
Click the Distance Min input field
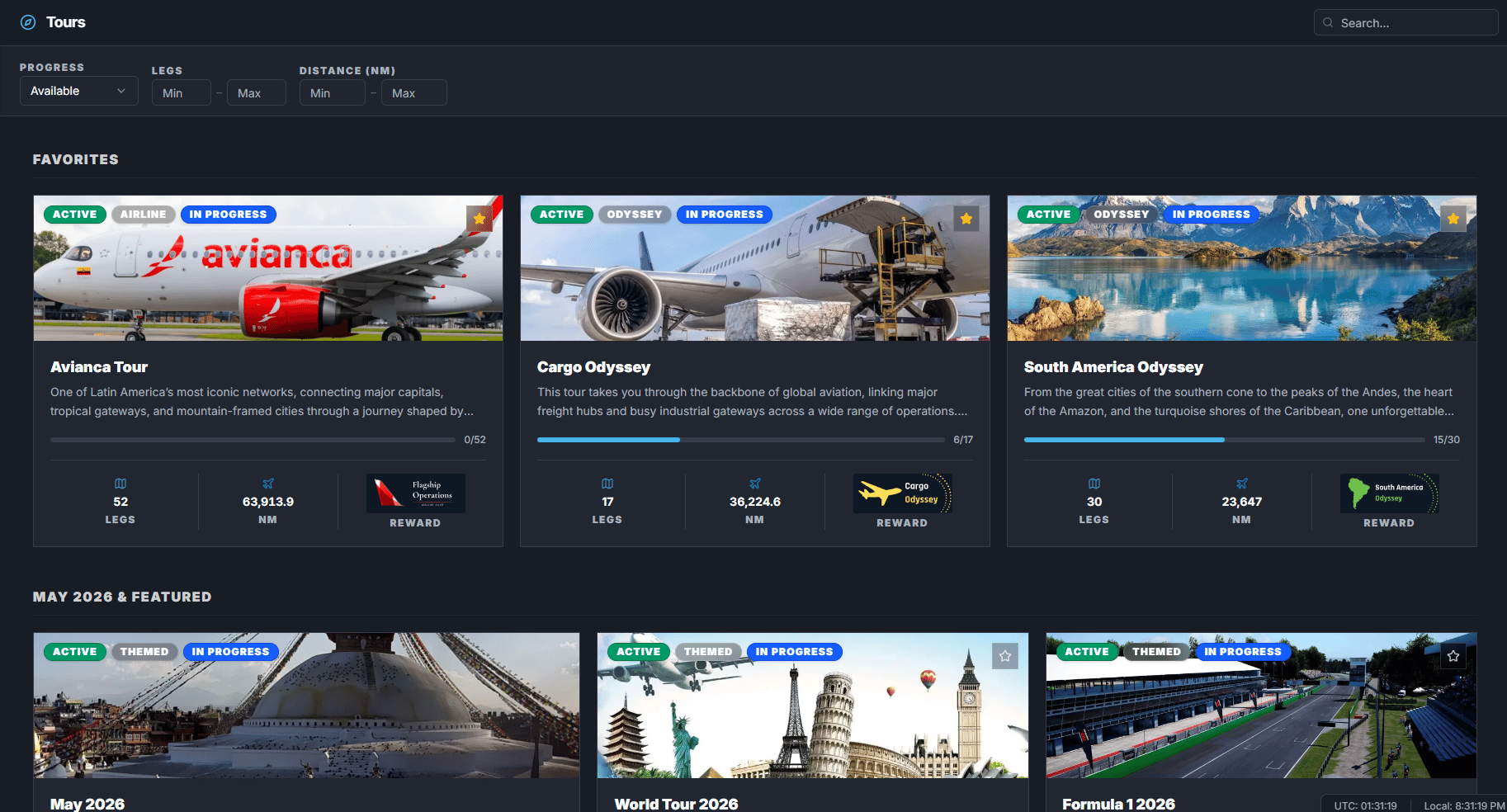click(333, 92)
